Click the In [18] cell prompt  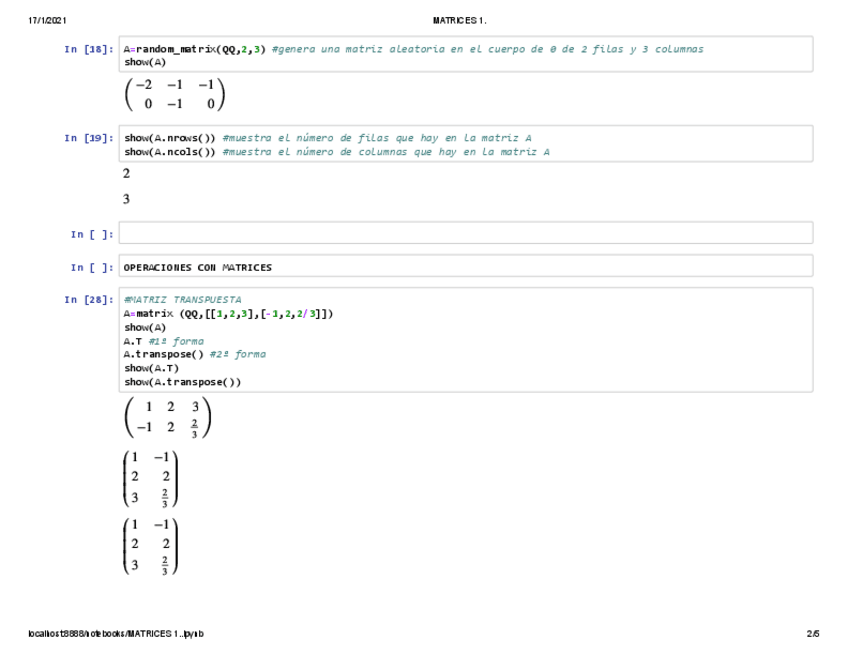[89, 49]
